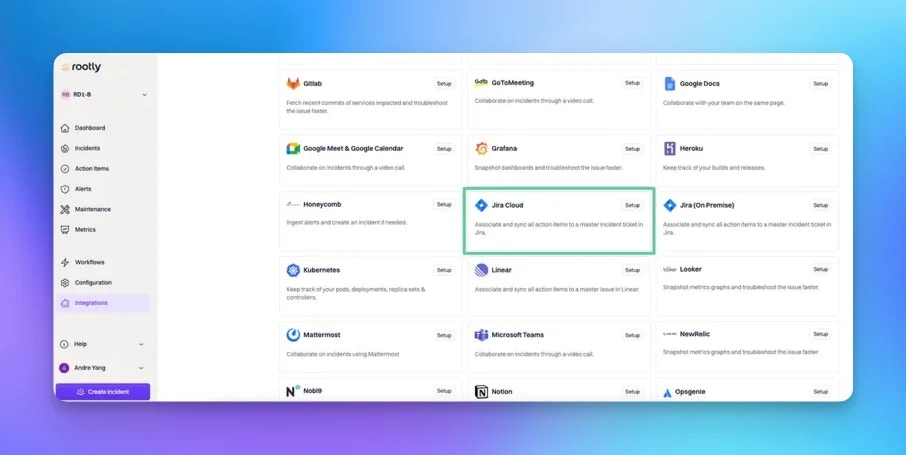Image resolution: width=906 pixels, height=455 pixels.
Task: Click the Configuration gear icon
Action: click(x=65, y=283)
